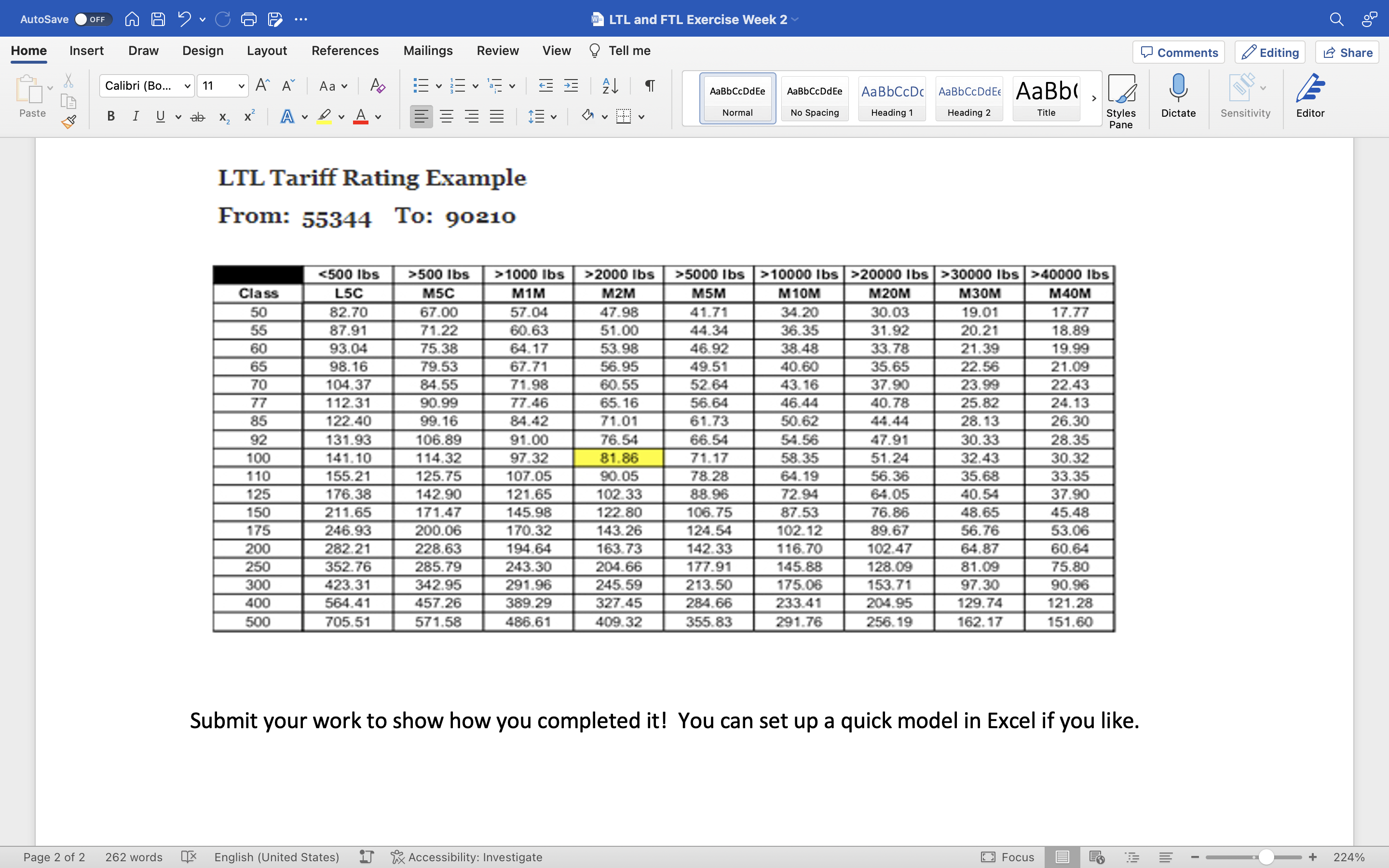The height and width of the screenshot is (868, 1389).
Task: Enable Focus mode in status bar
Action: tap(1008, 857)
